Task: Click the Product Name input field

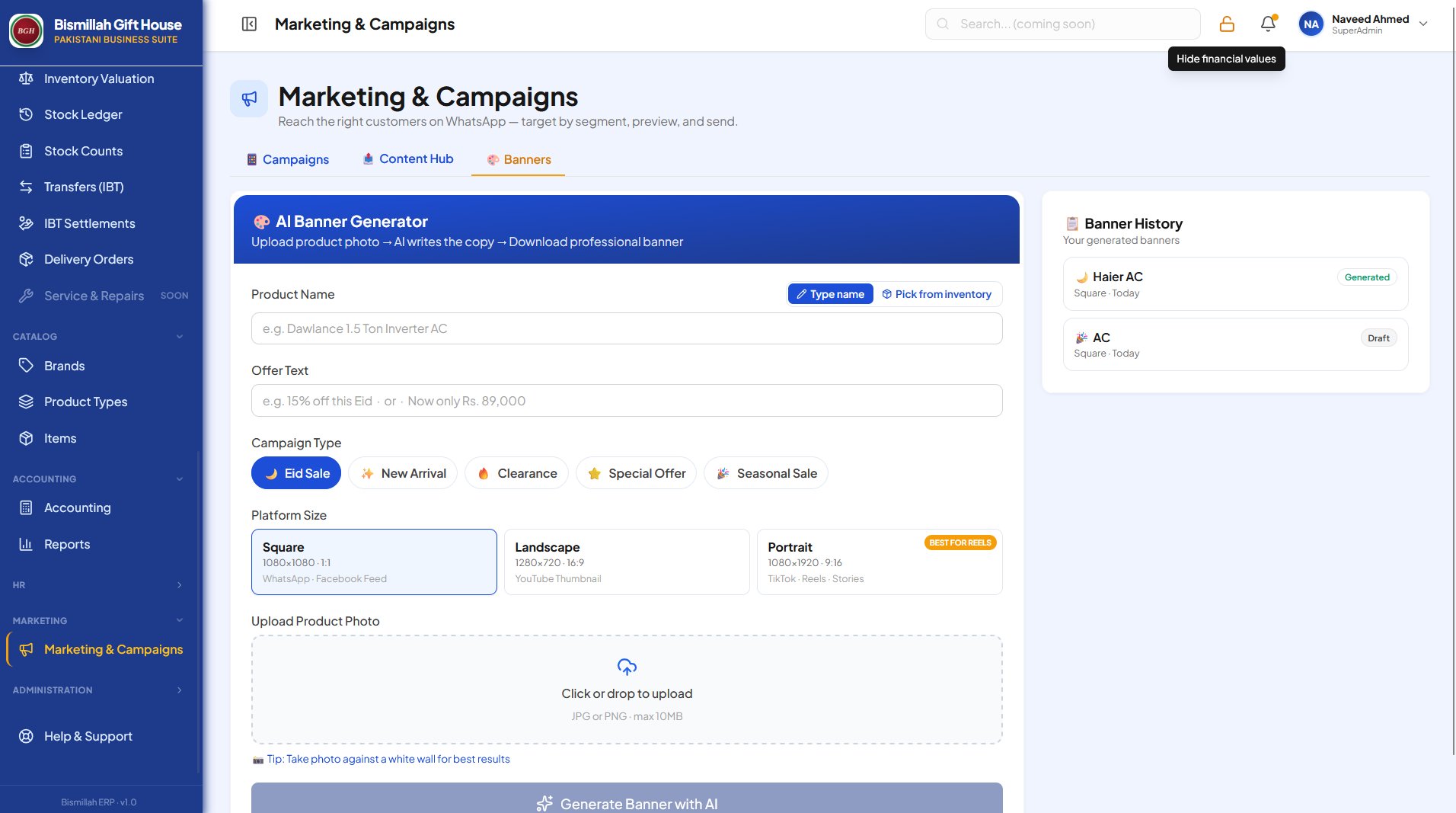Action: click(x=627, y=328)
